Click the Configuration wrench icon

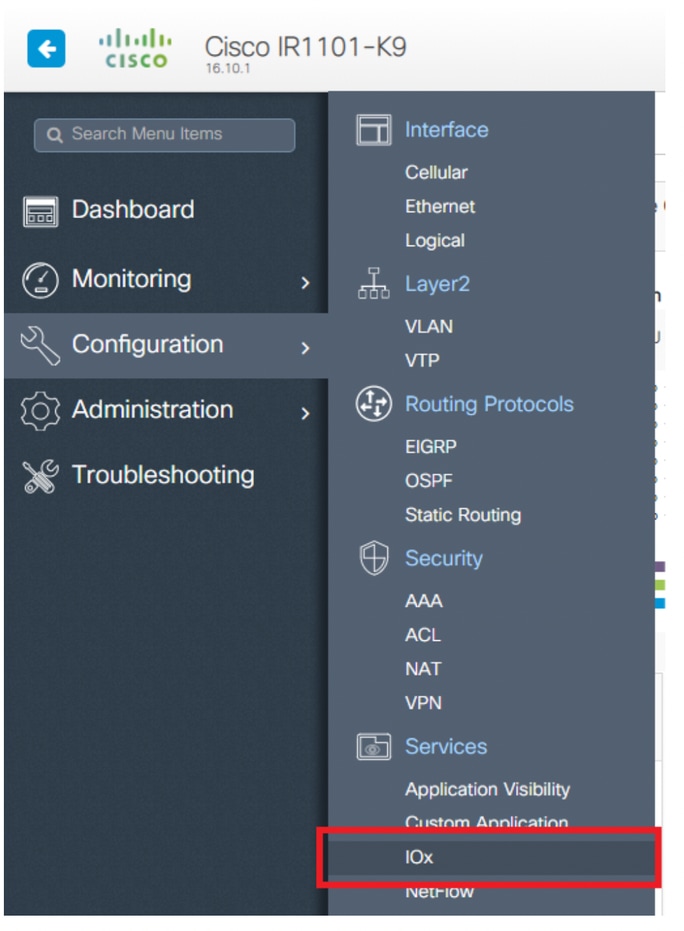coord(40,346)
